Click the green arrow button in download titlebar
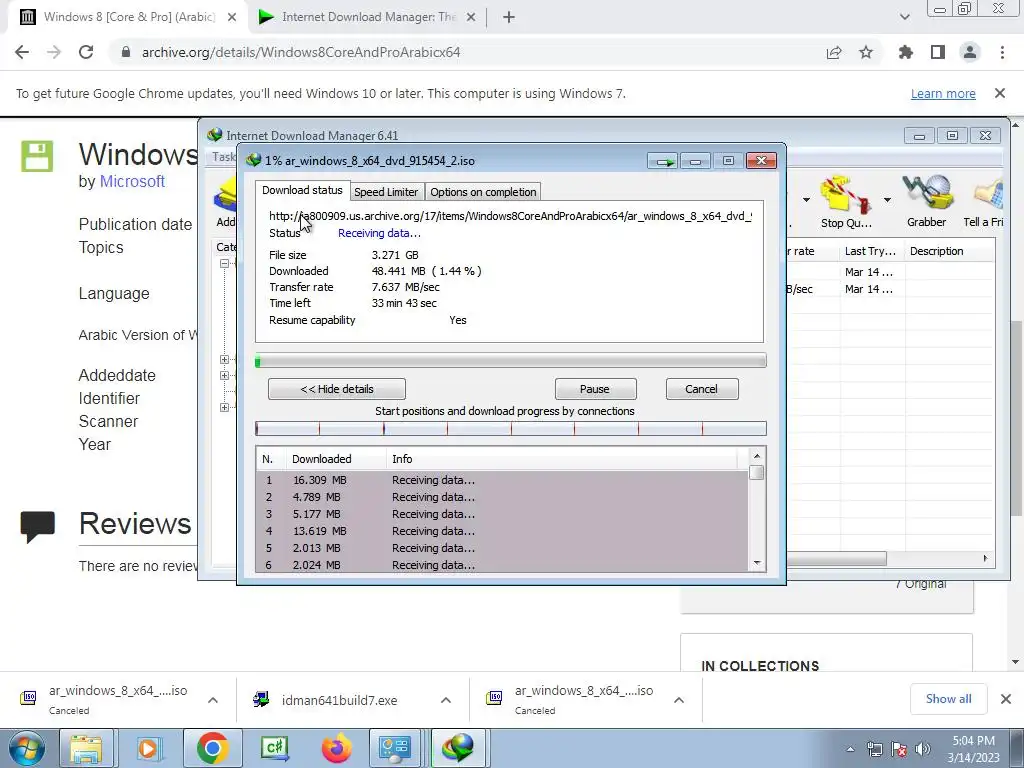The image size is (1024, 768). [663, 161]
